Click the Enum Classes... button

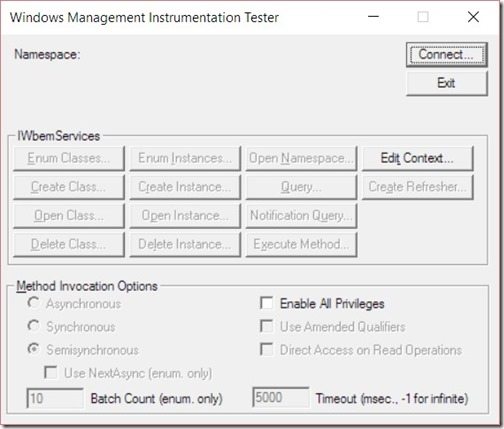[x=69, y=158]
